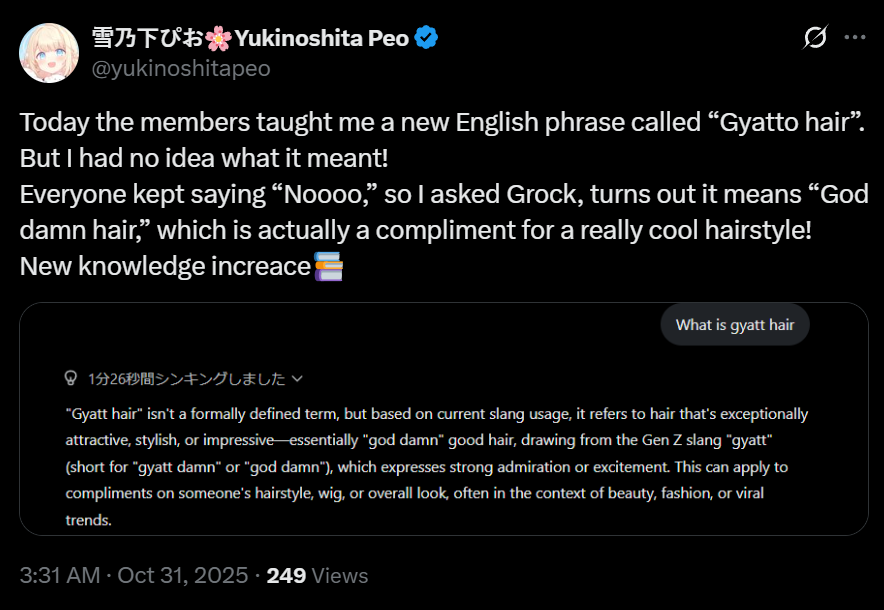The width and height of the screenshot is (884, 610).
Task: Click the "Yukinoshita Peo" display name
Action: tap(321, 39)
